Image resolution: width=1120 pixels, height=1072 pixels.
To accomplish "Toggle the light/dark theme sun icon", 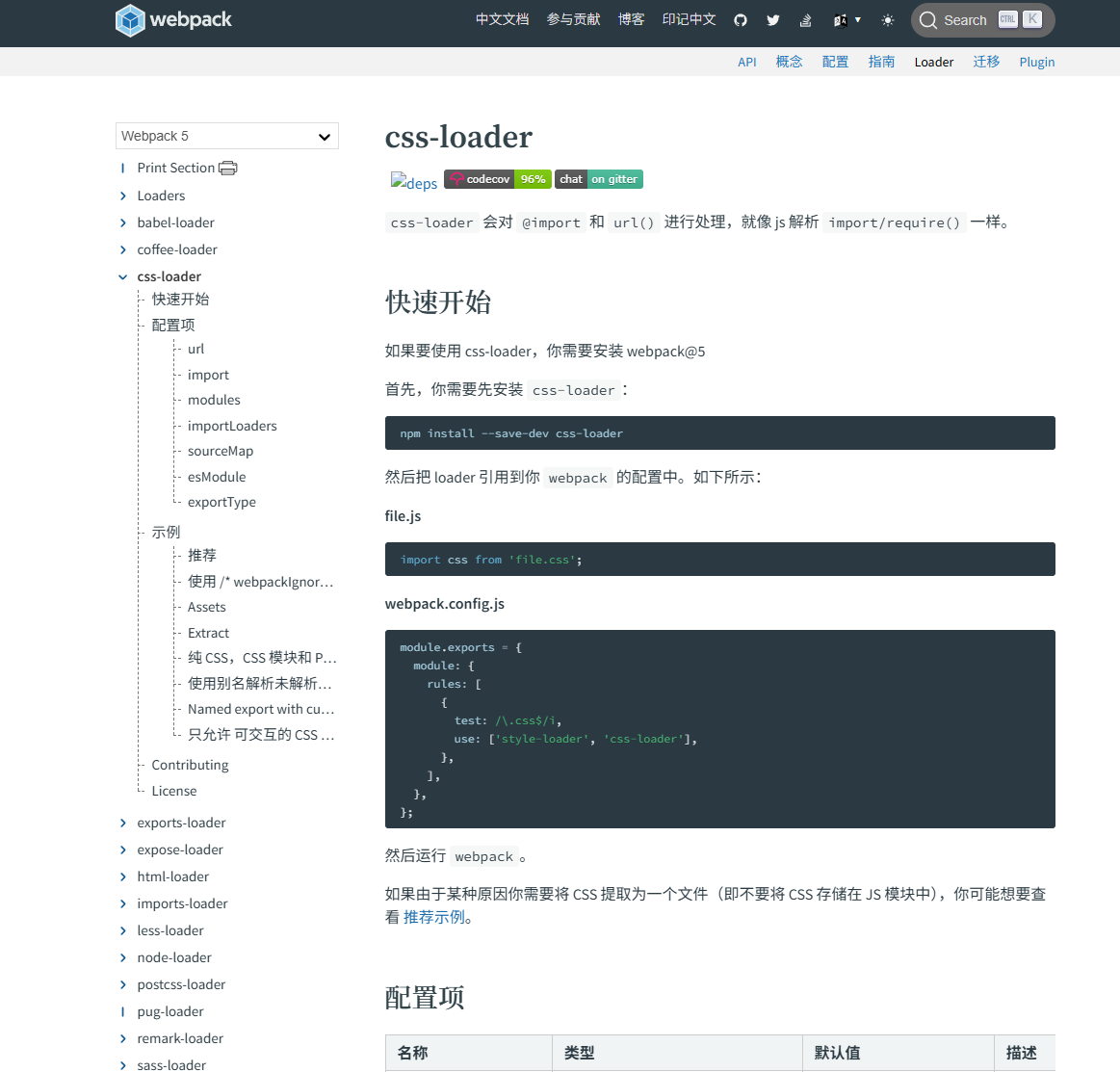I will [888, 20].
